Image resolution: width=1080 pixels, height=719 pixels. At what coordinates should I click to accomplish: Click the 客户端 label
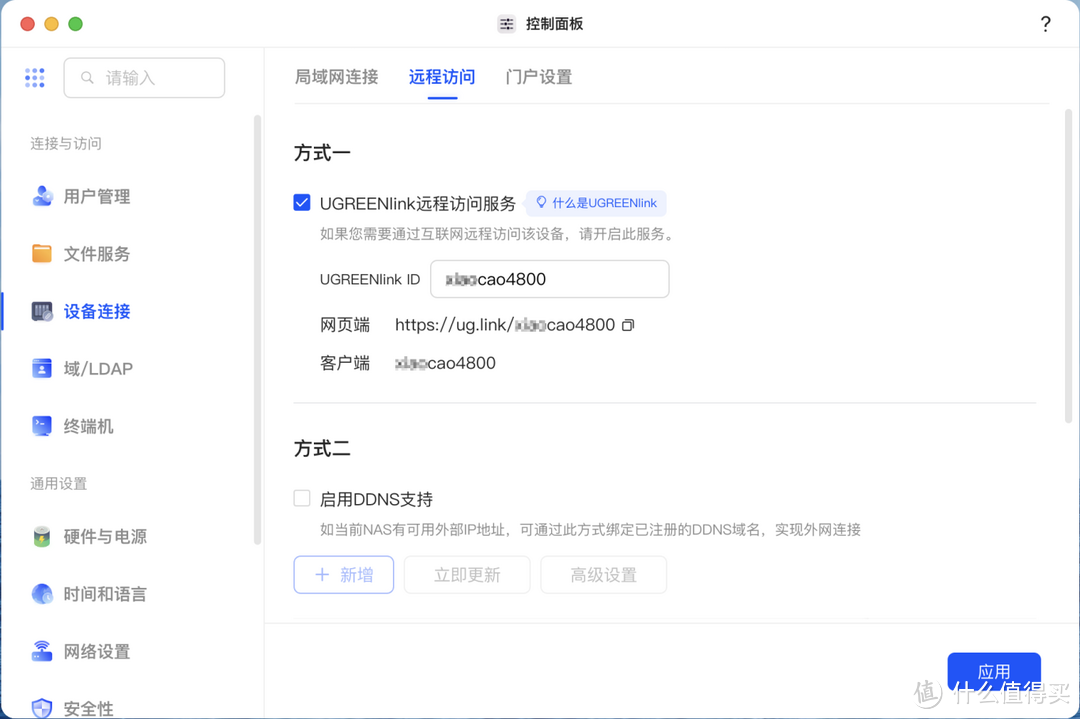pos(345,363)
